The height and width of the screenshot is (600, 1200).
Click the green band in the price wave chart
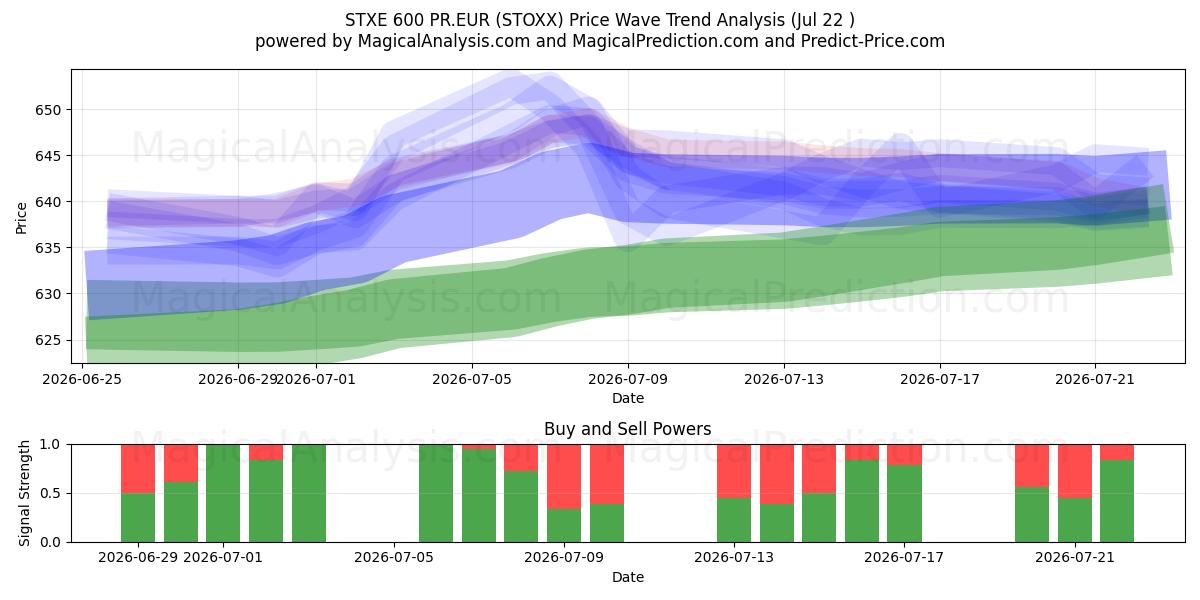pyautogui.click(x=628, y=280)
